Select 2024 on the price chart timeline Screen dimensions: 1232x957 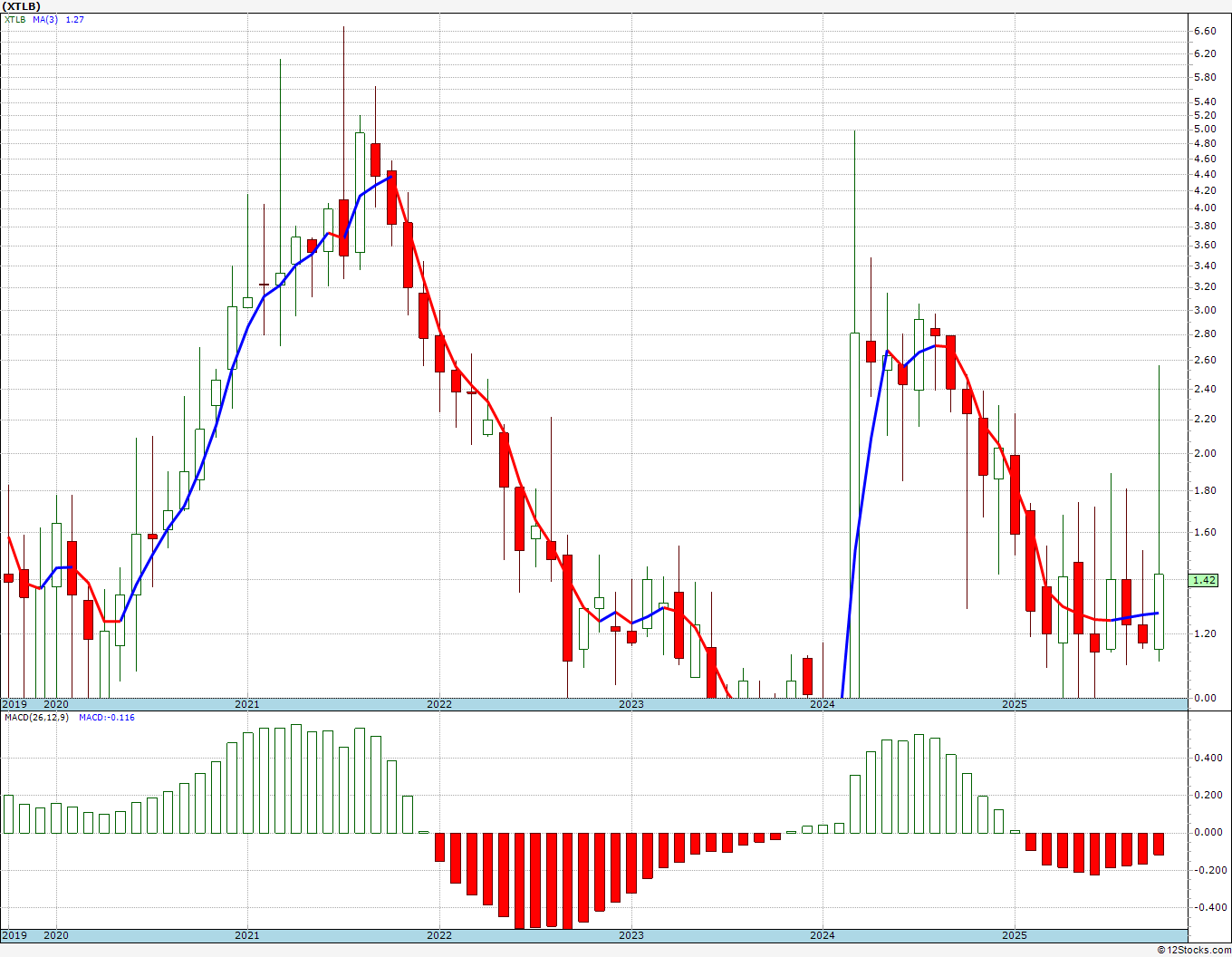823,704
